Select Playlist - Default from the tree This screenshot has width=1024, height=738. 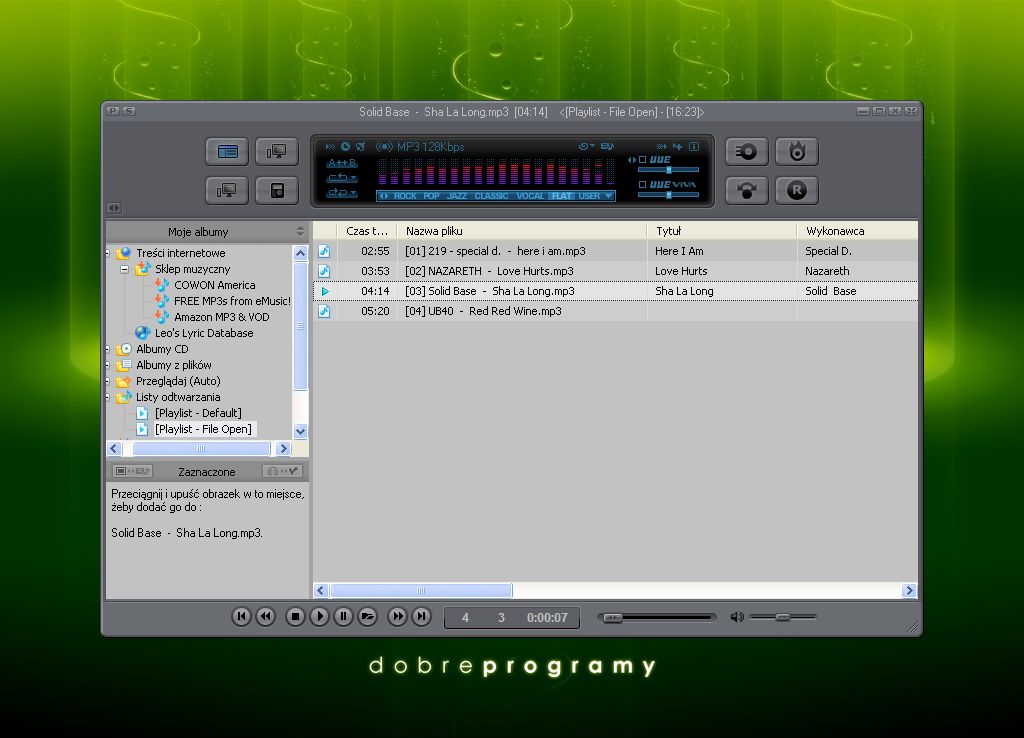click(198, 412)
